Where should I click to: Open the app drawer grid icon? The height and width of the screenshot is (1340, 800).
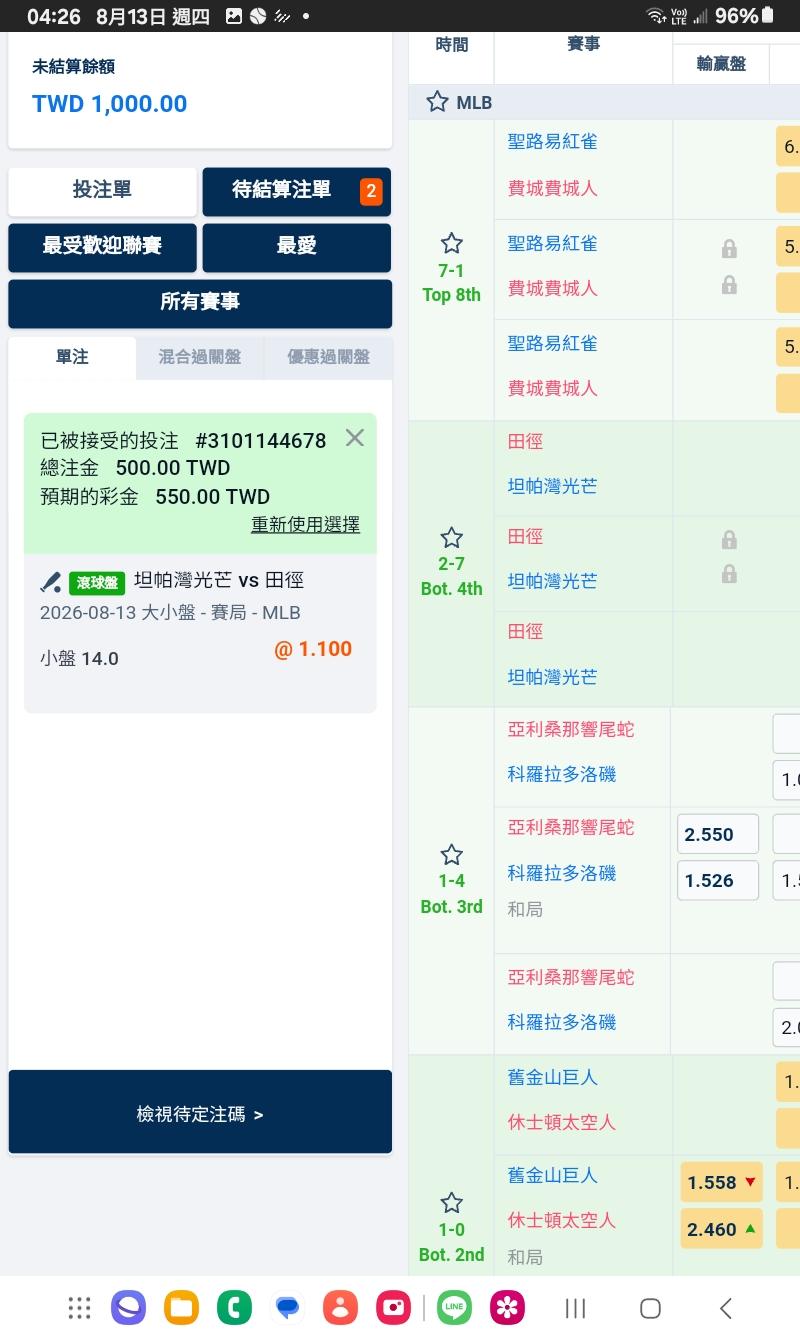pyautogui.click(x=79, y=1307)
